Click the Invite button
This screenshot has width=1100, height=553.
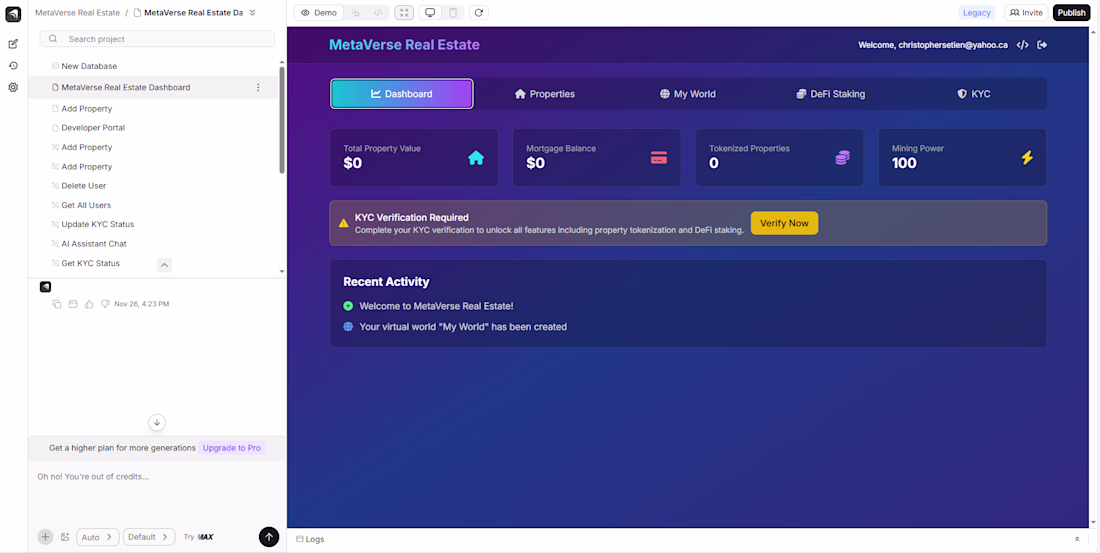pos(1026,13)
